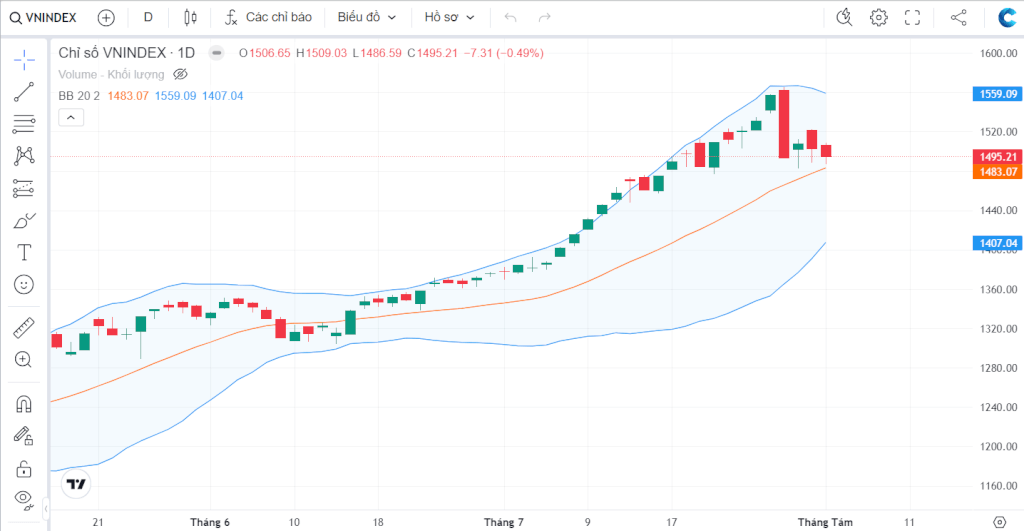
Task: Toggle Volume indicator visibility eye
Action: [180, 74]
